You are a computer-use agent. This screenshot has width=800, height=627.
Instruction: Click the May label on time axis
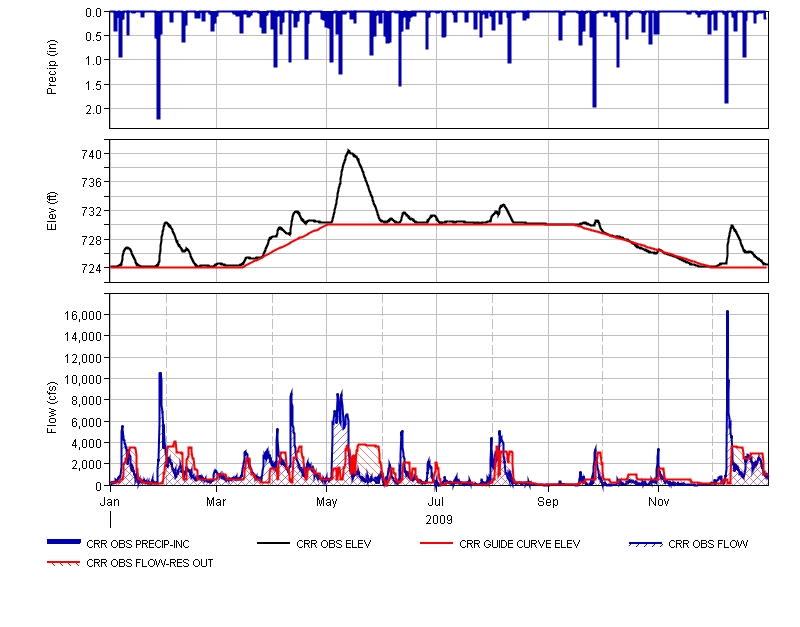tap(327, 501)
